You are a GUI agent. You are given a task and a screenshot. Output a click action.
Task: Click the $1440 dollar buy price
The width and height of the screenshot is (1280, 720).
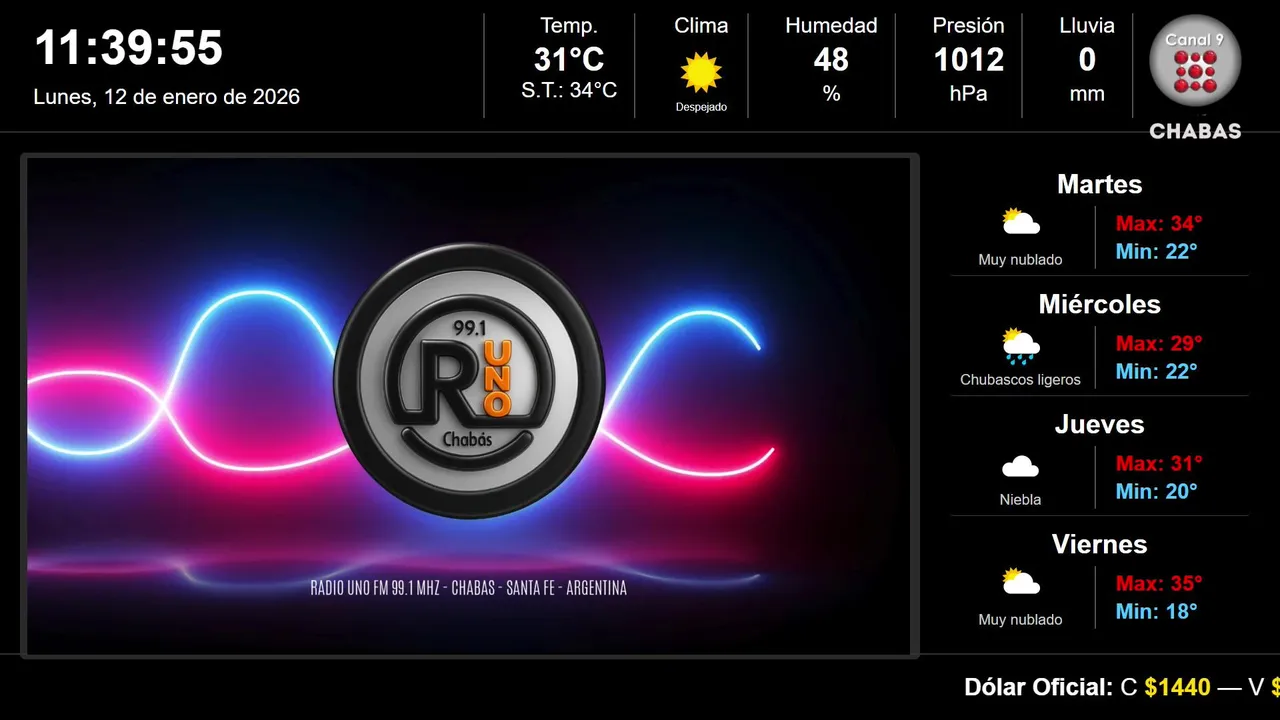pos(1178,687)
